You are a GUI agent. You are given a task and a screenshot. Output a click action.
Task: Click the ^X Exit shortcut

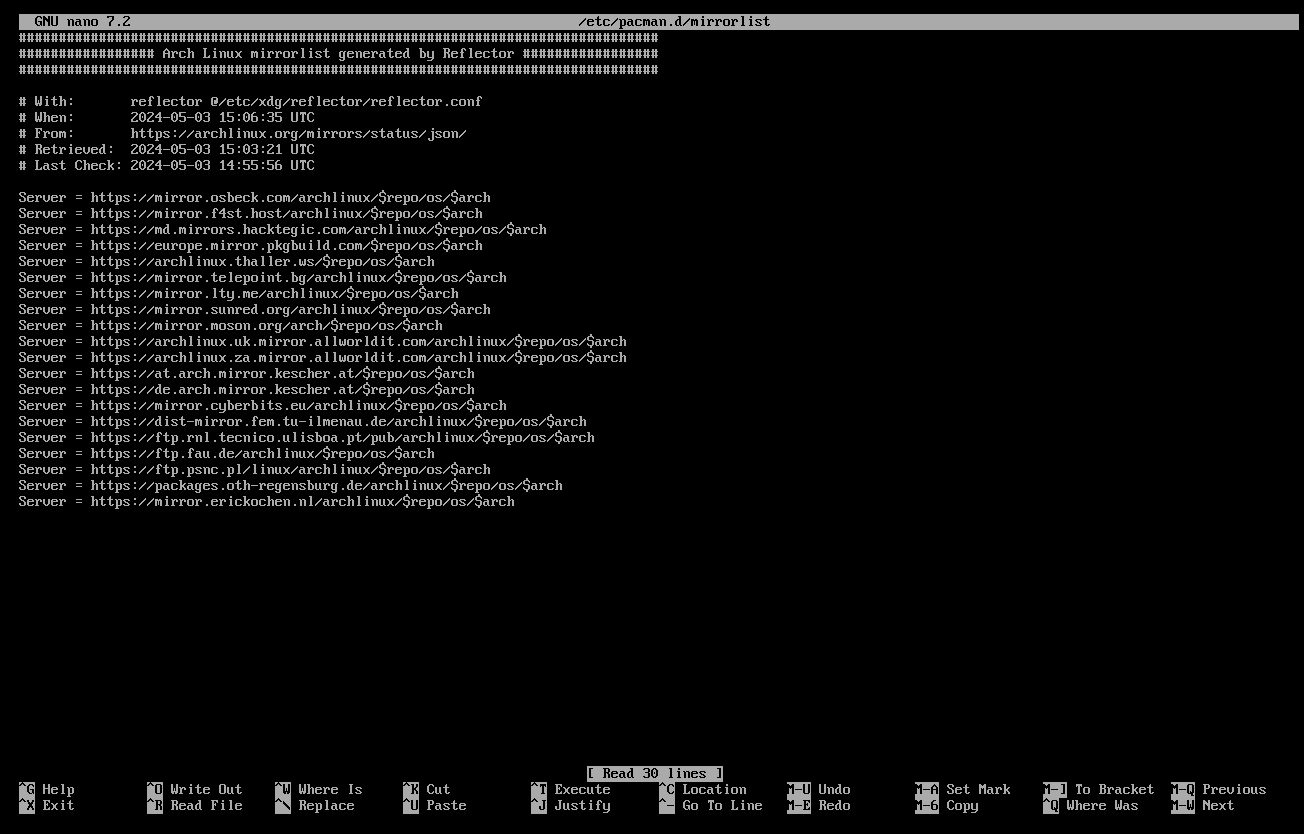46,805
